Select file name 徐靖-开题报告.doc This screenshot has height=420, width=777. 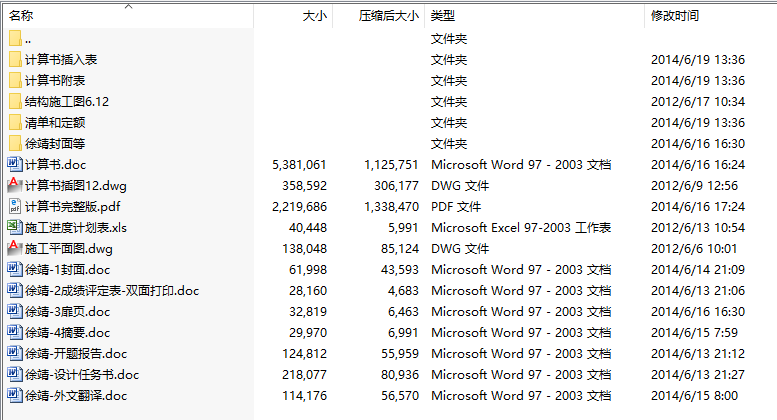pos(76,354)
